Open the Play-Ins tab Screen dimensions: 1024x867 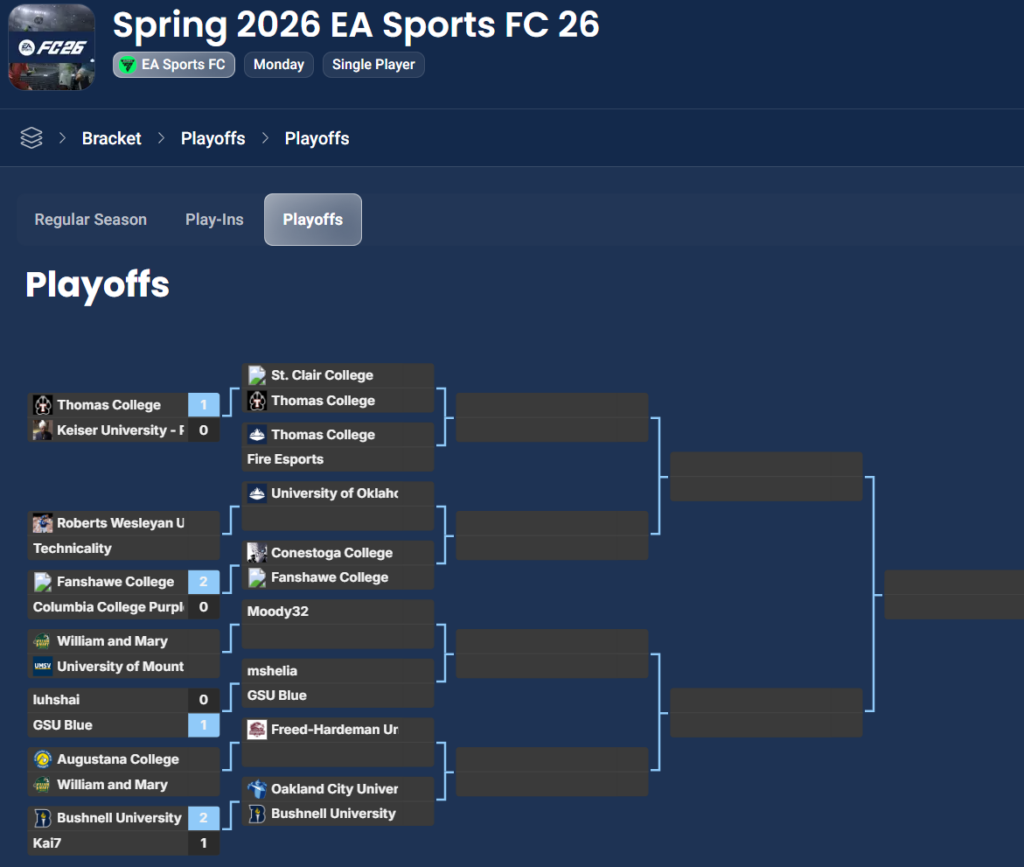214,220
